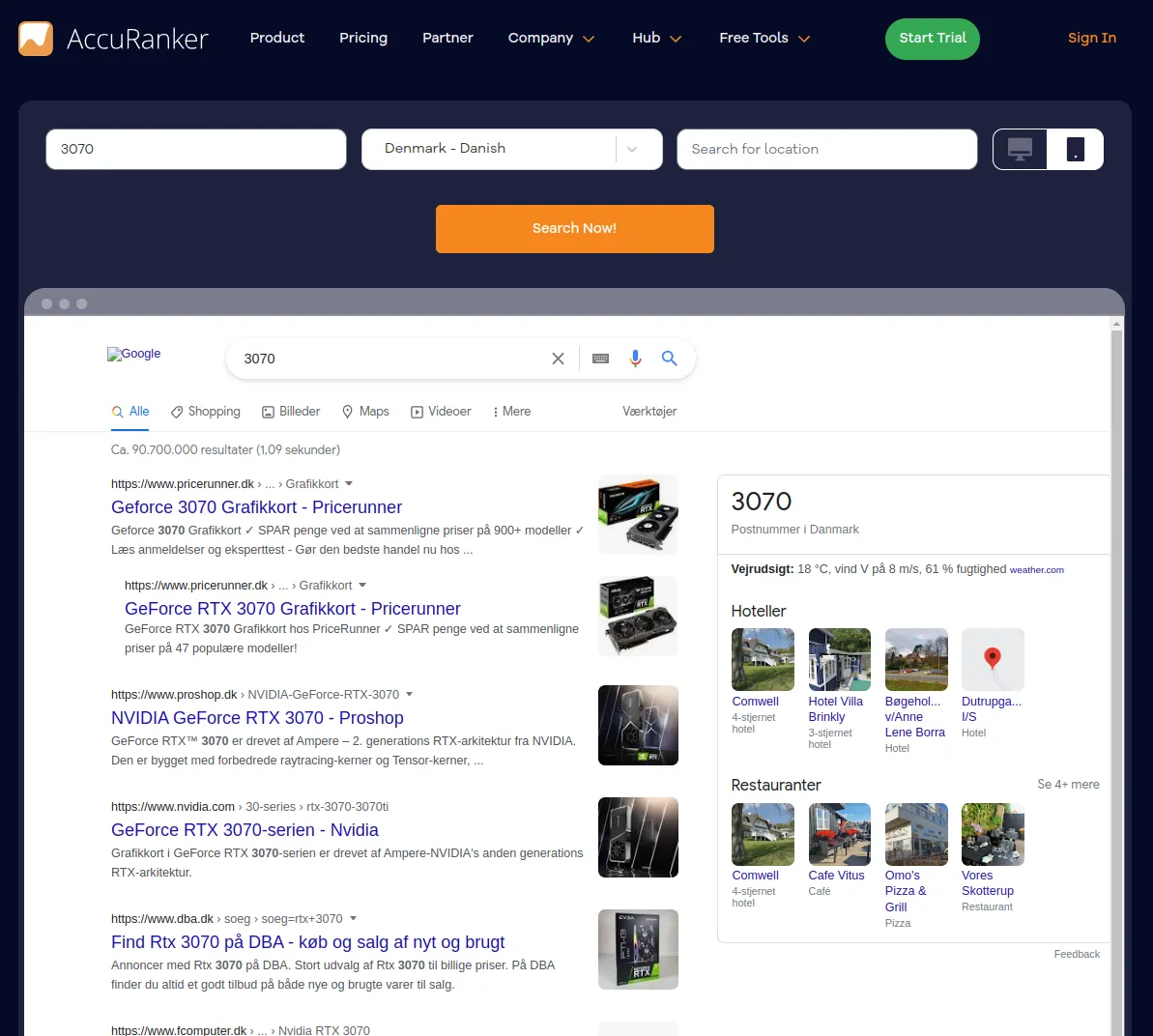Select desktop device icon in SERP checker
Image resolution: width=1153 pixels, height=1036 pixels.
(x=1019, y=149)
